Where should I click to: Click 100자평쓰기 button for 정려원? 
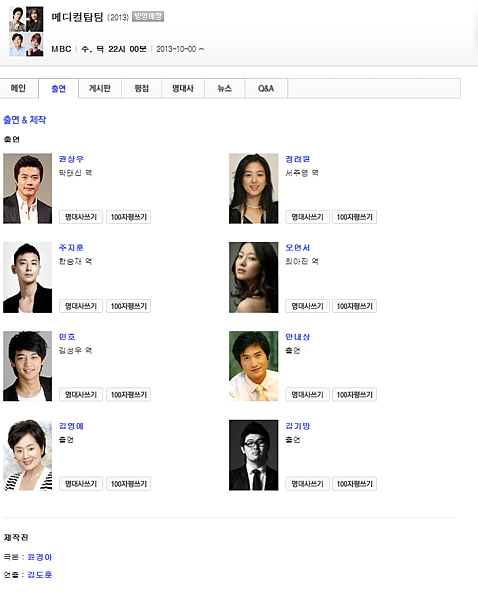[x=354, y=217]
